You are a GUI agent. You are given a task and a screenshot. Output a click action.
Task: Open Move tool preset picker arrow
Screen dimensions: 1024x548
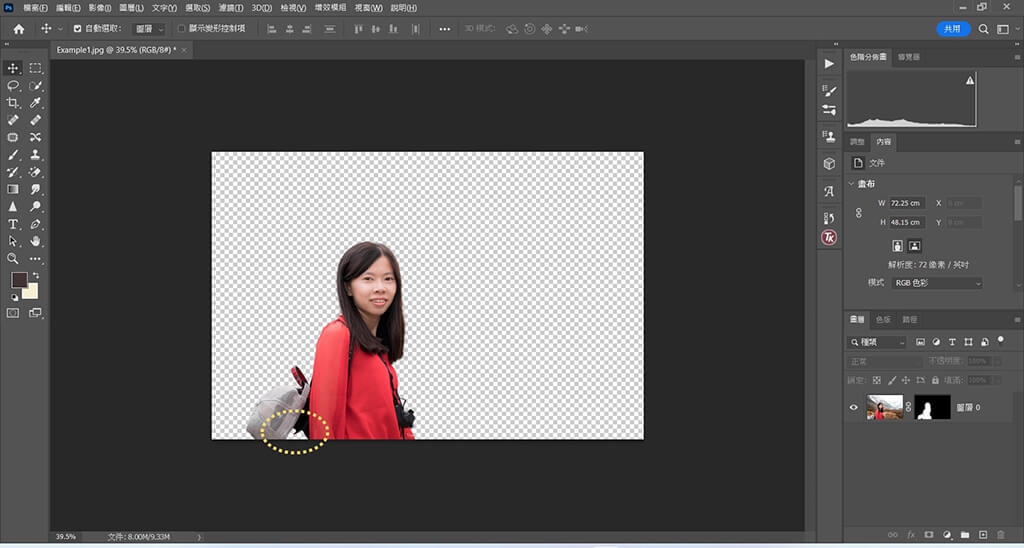point(61,29)
